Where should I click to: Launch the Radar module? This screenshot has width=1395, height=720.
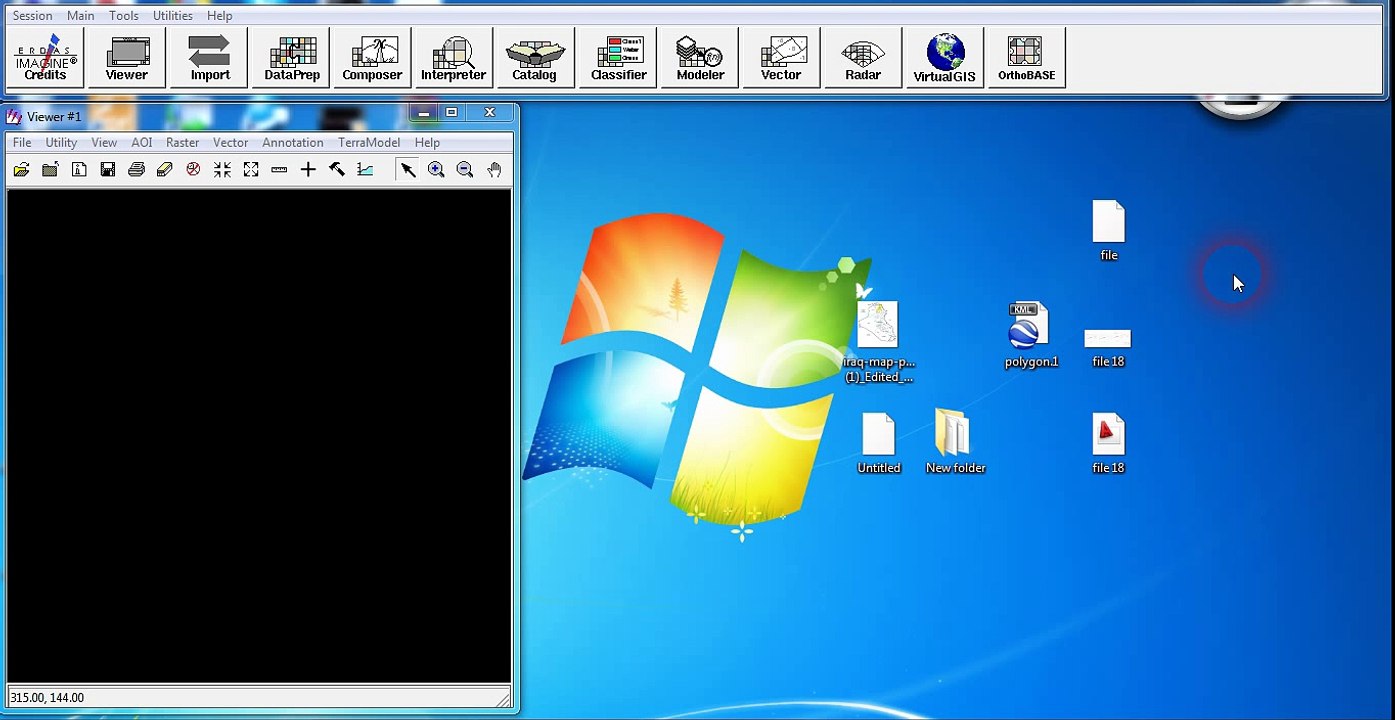(863, 58)
